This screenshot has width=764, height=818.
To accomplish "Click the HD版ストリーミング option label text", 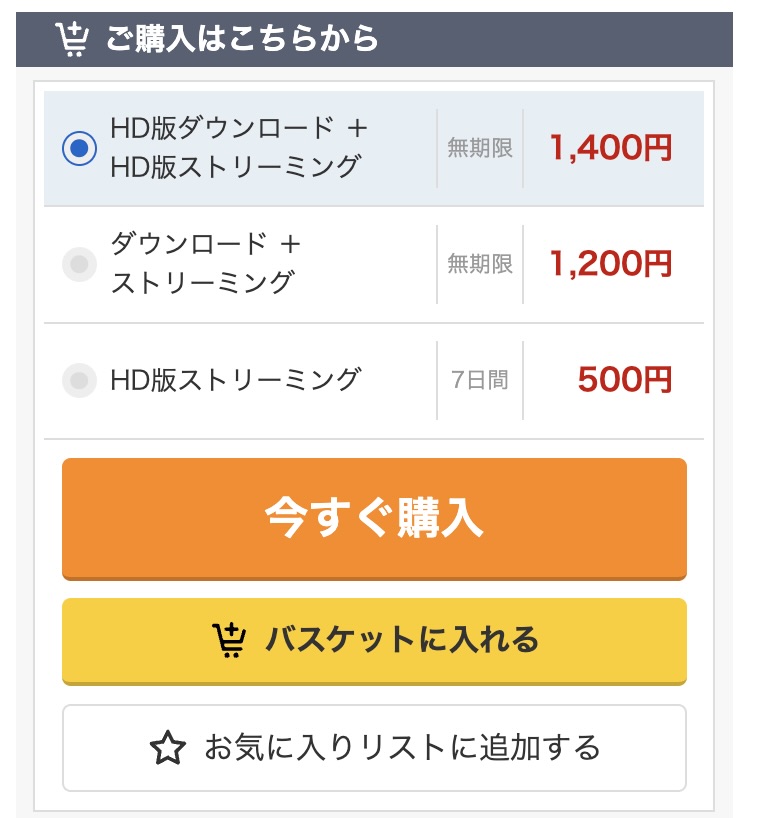I will click(235, 380).
